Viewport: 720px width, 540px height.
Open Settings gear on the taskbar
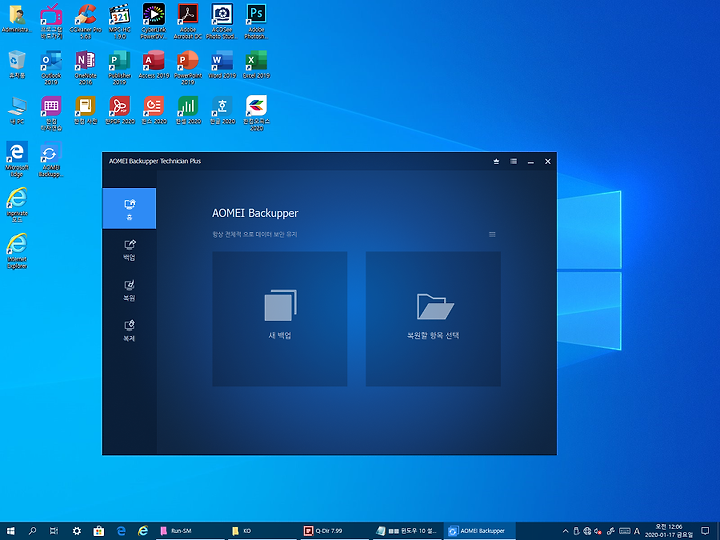point(76,531)
